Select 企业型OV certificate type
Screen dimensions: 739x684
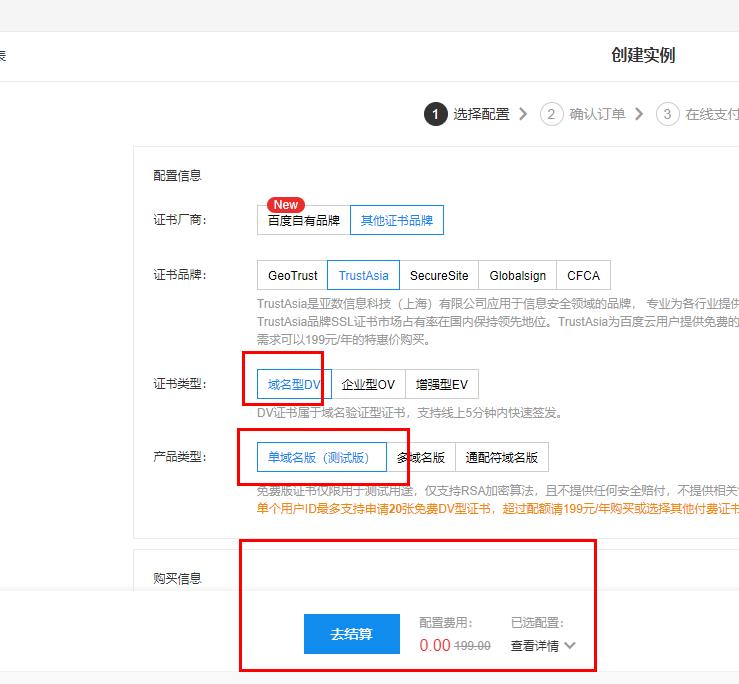pos(368,384)
